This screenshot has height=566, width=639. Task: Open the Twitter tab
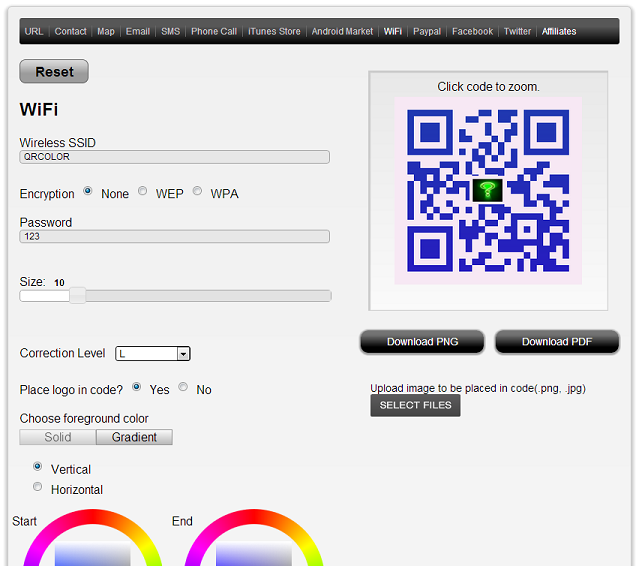[x=518, y=31]
